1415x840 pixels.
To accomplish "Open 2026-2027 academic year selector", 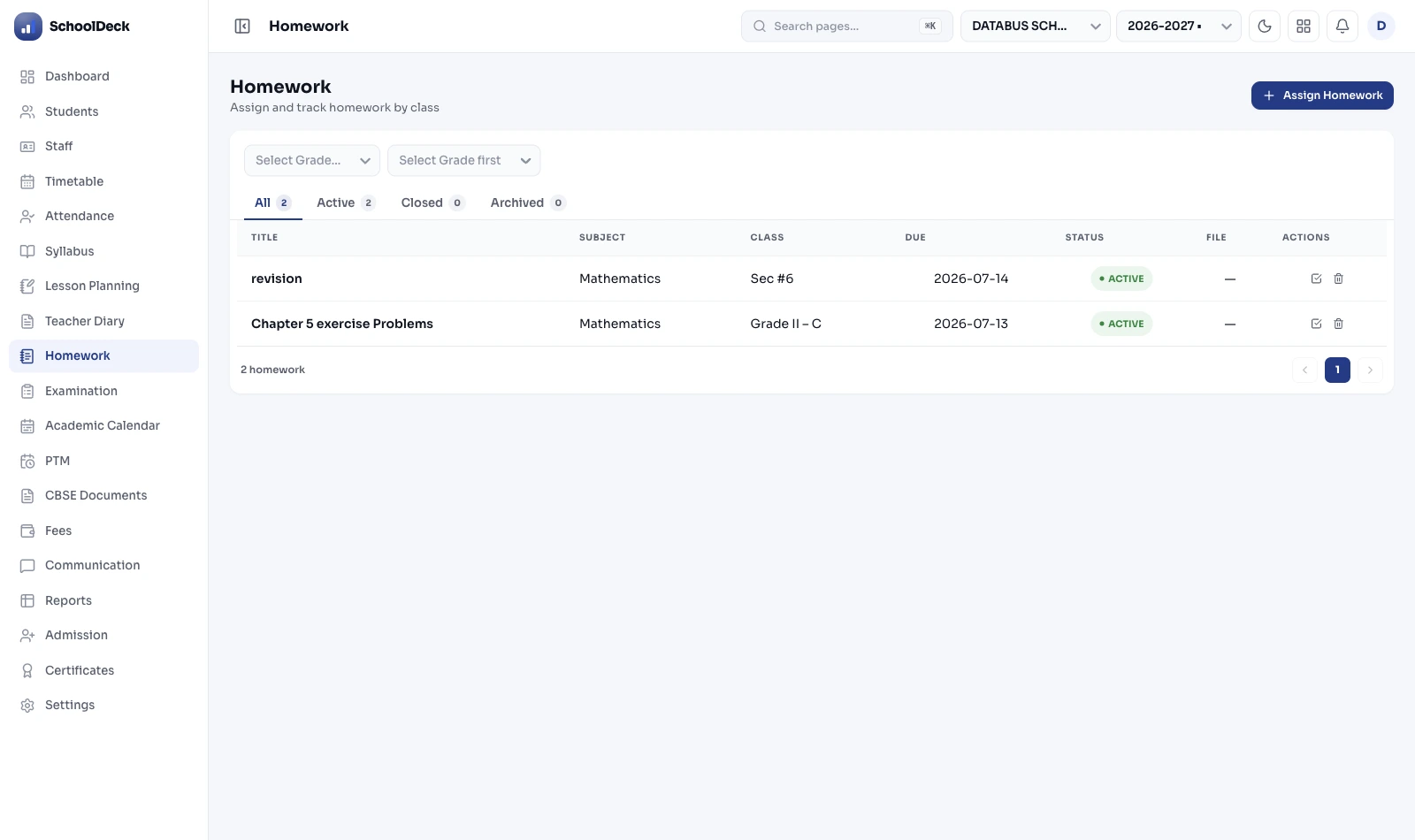I will coord(1179,27).
